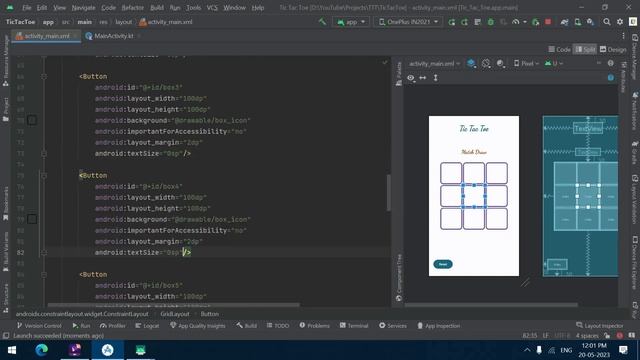Click the Select Design Surface layers icon

point(471,64)
